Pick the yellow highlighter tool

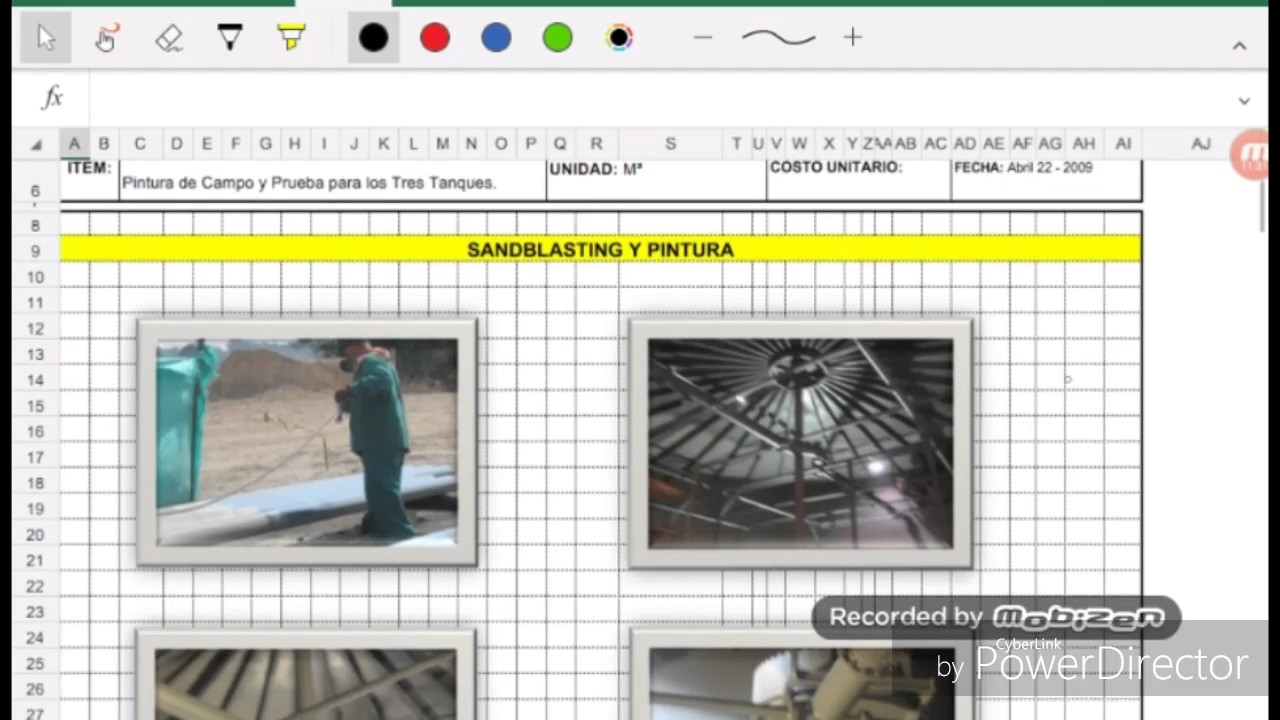click(x=291, y=38)
